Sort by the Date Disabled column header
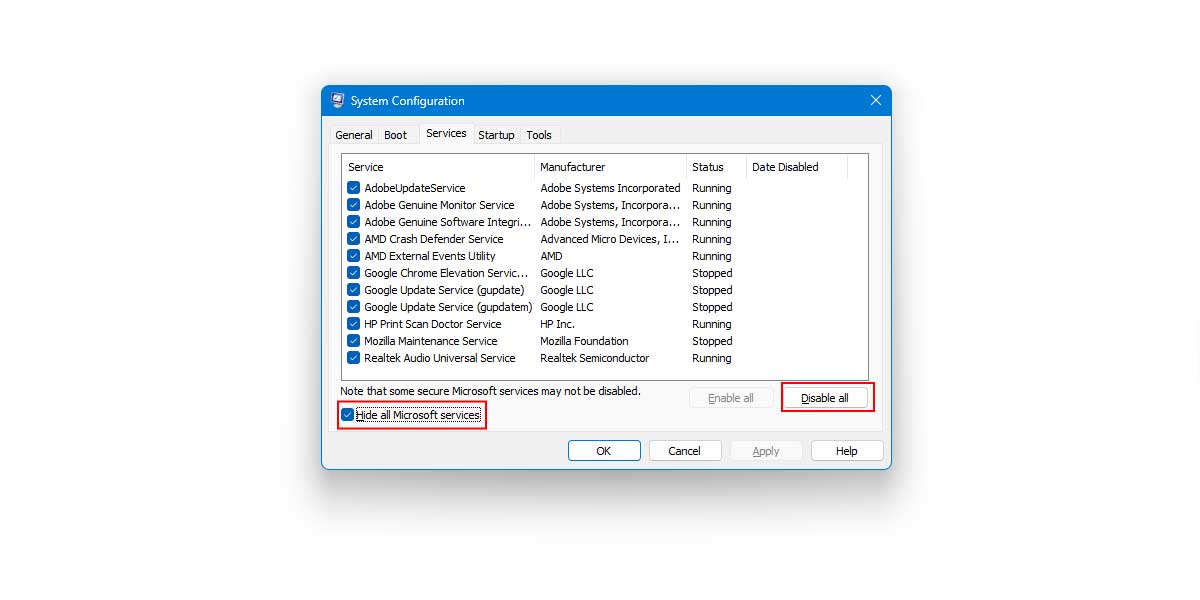Viewport: 1200px width, 600px height. tap(797, 167)
